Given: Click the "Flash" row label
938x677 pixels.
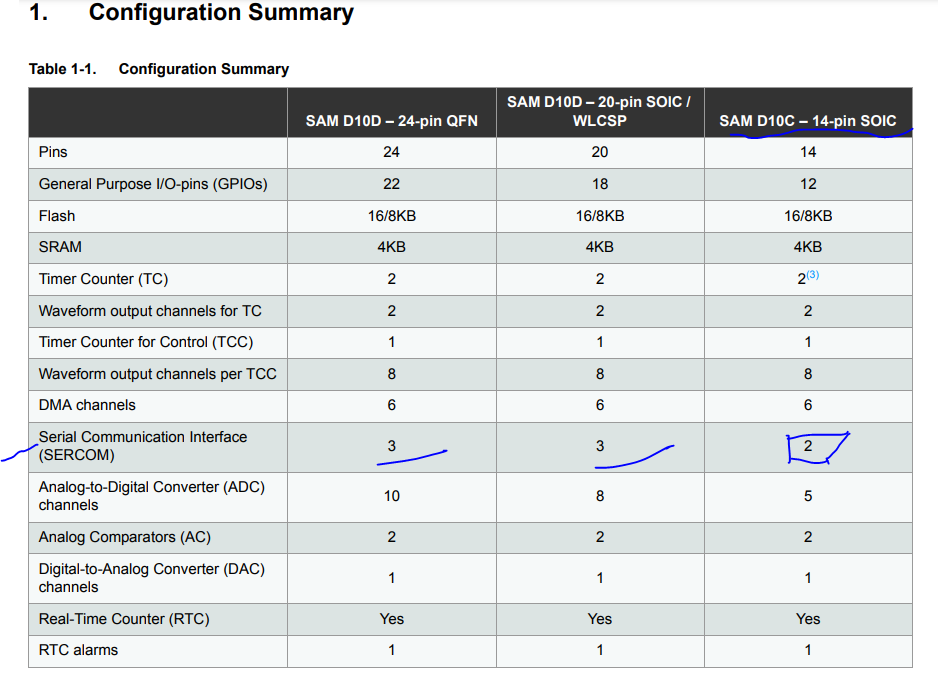Looking at the screenshot, I should point(55,215).
